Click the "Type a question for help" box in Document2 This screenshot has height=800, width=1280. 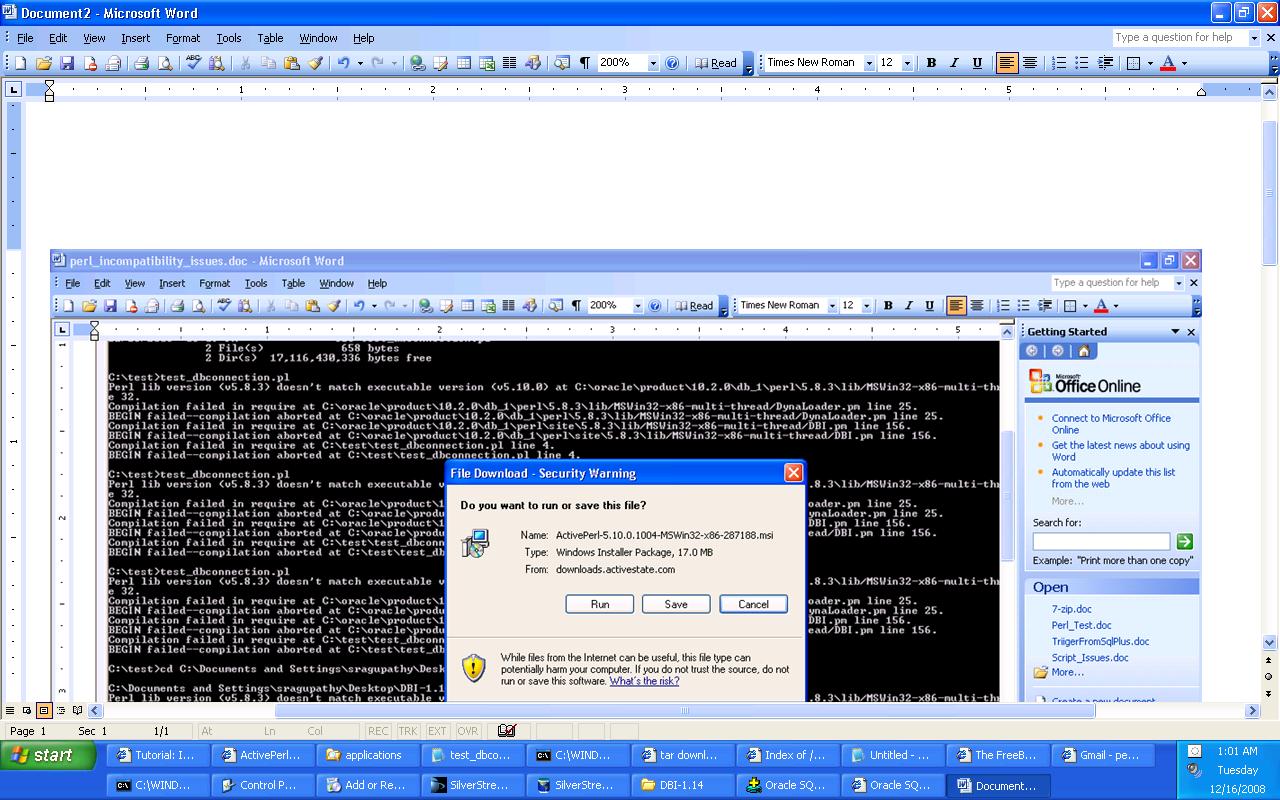(1180, 38)
